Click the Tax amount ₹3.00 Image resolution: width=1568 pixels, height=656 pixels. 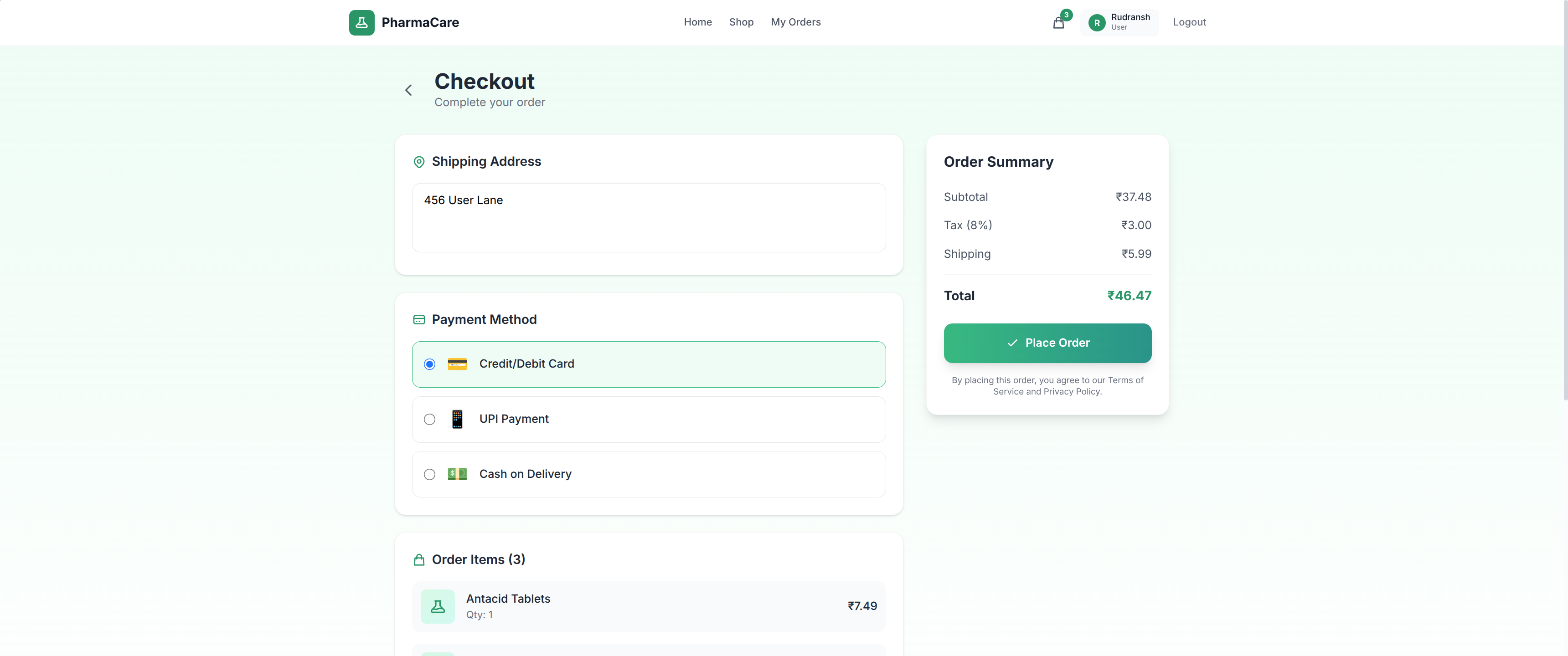click(x=1136, y=226)
